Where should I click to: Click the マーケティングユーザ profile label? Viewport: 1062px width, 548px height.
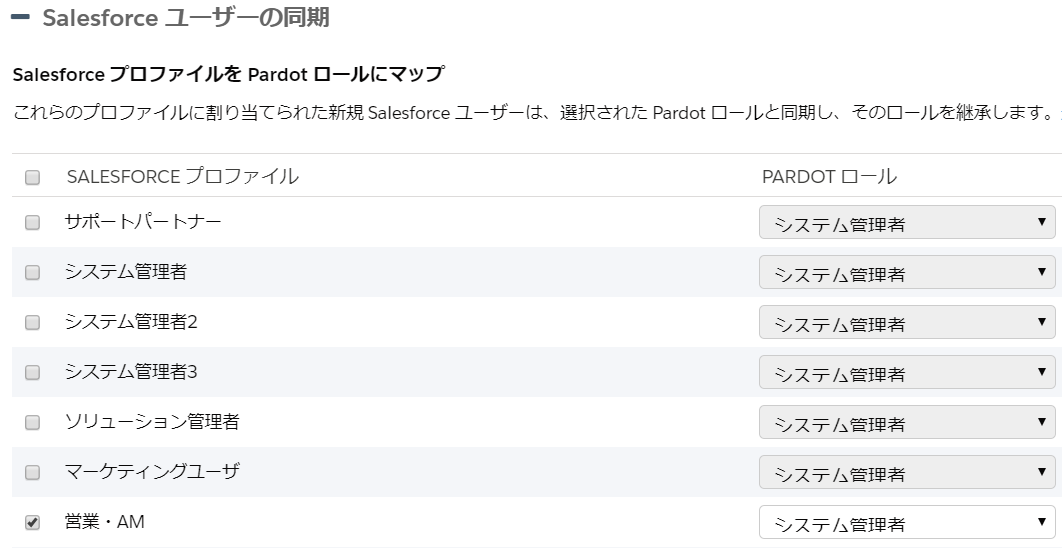pyautogui.click(x=152, y=471)
